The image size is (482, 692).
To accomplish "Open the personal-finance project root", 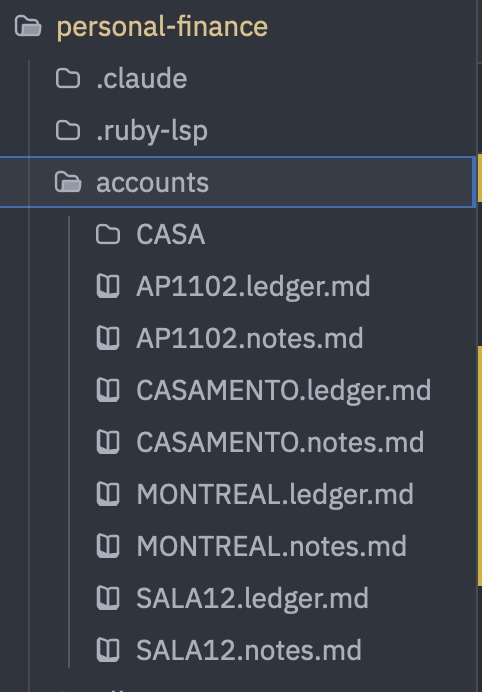I will click(162, 26).
